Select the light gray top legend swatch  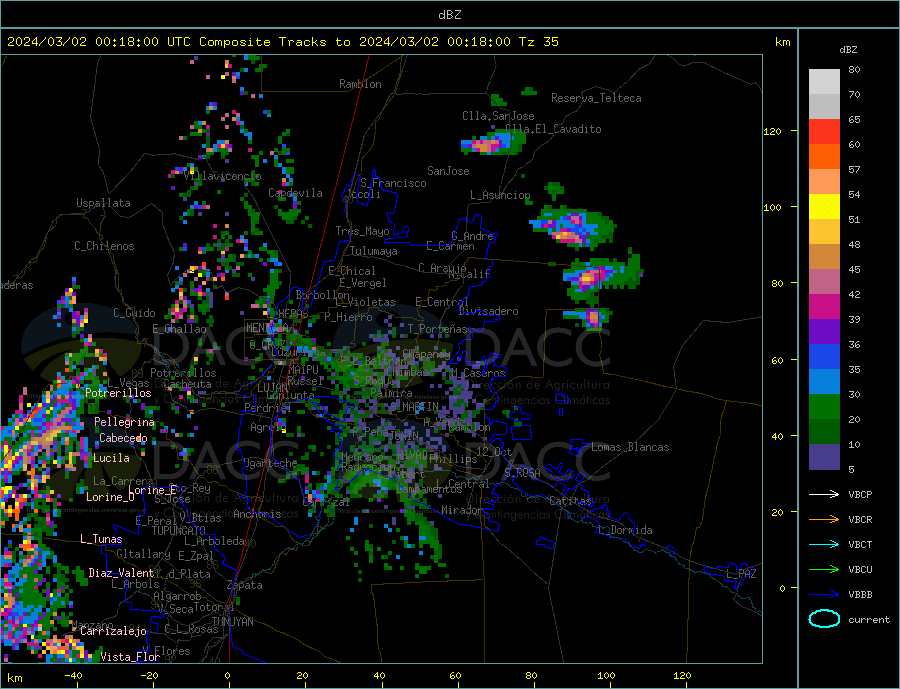click(824, 82)
